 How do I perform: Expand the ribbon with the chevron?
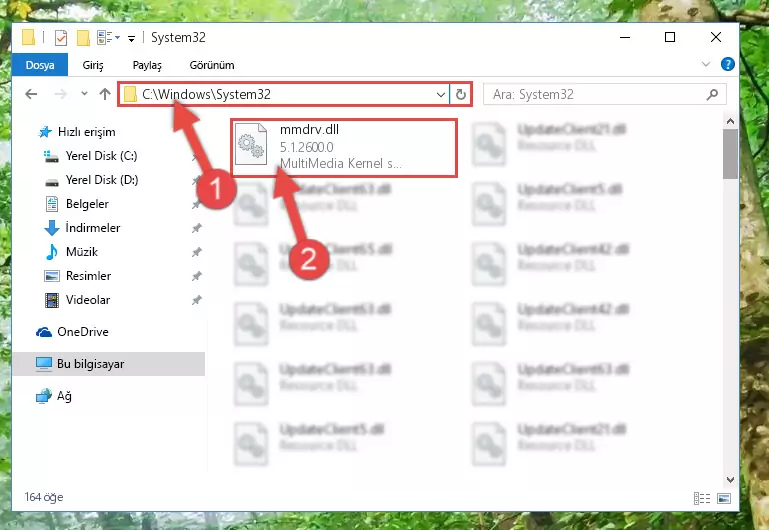pos(706,64)
